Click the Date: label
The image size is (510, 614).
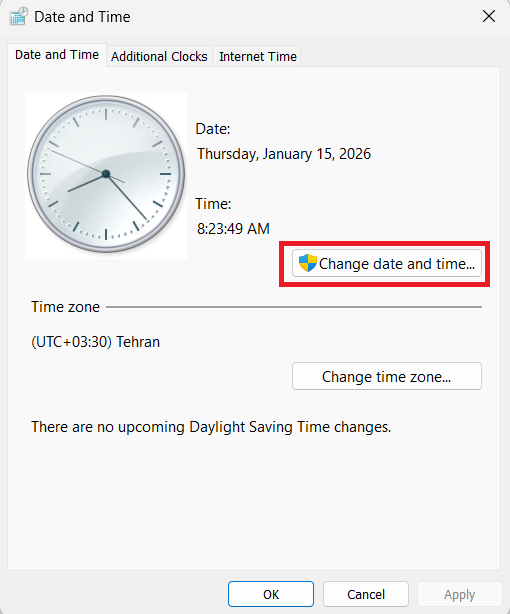213,129
